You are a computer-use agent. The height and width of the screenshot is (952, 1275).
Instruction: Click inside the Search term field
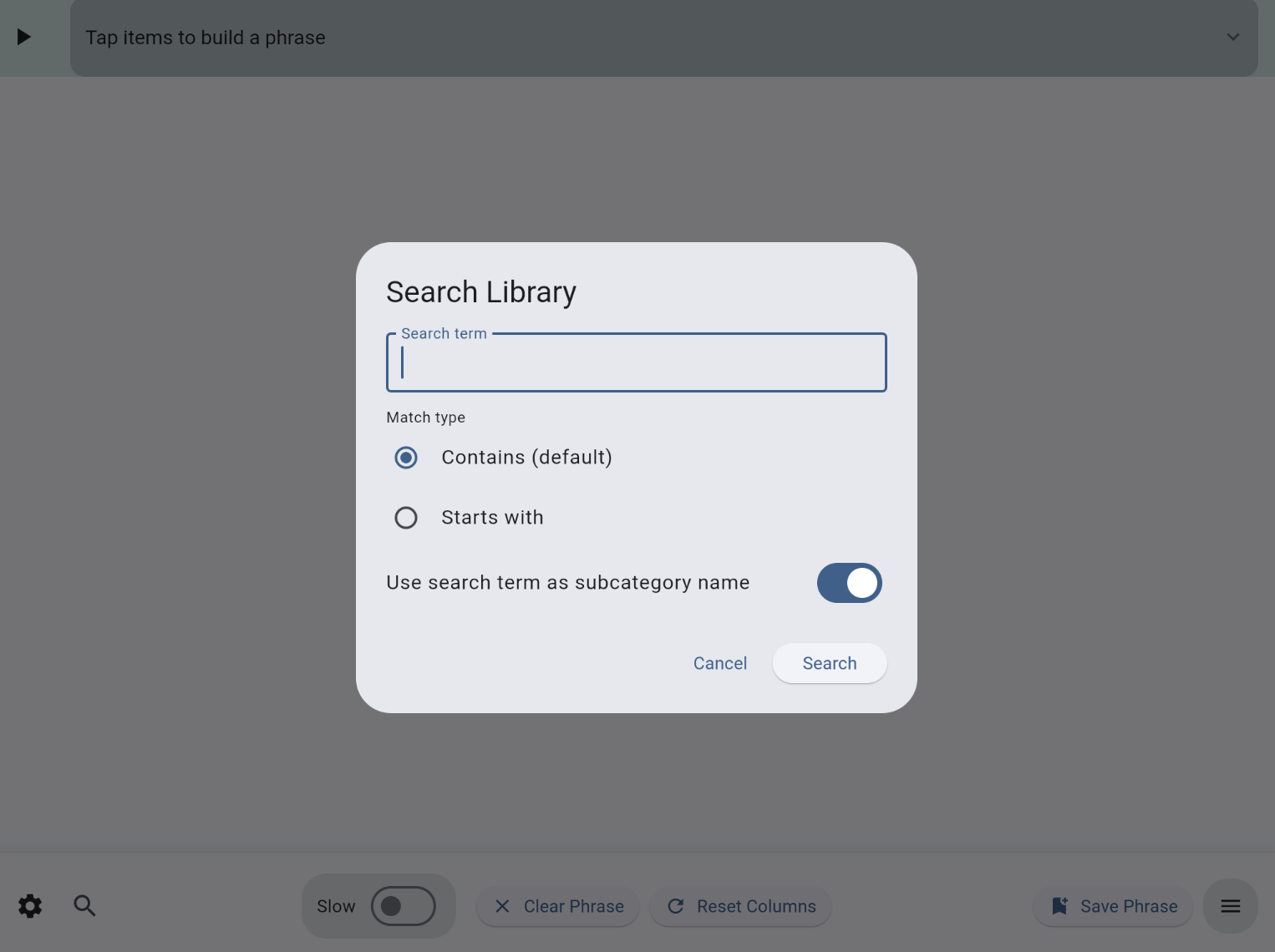point(636,362)
